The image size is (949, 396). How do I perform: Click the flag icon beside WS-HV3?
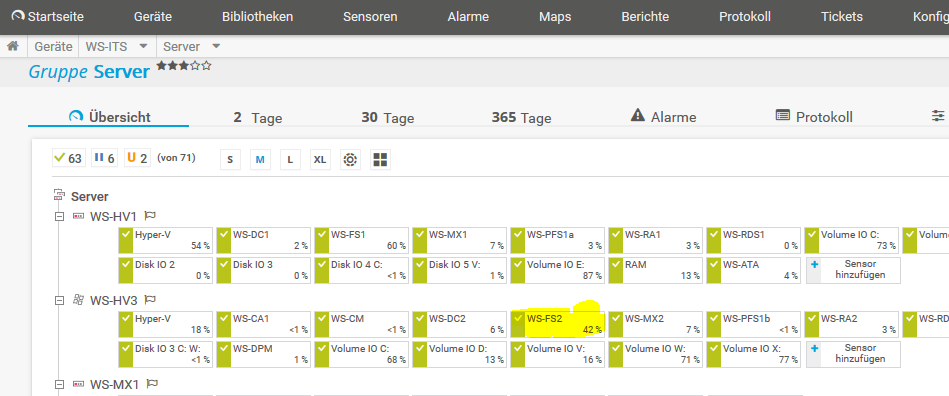[x=150, y=300]
